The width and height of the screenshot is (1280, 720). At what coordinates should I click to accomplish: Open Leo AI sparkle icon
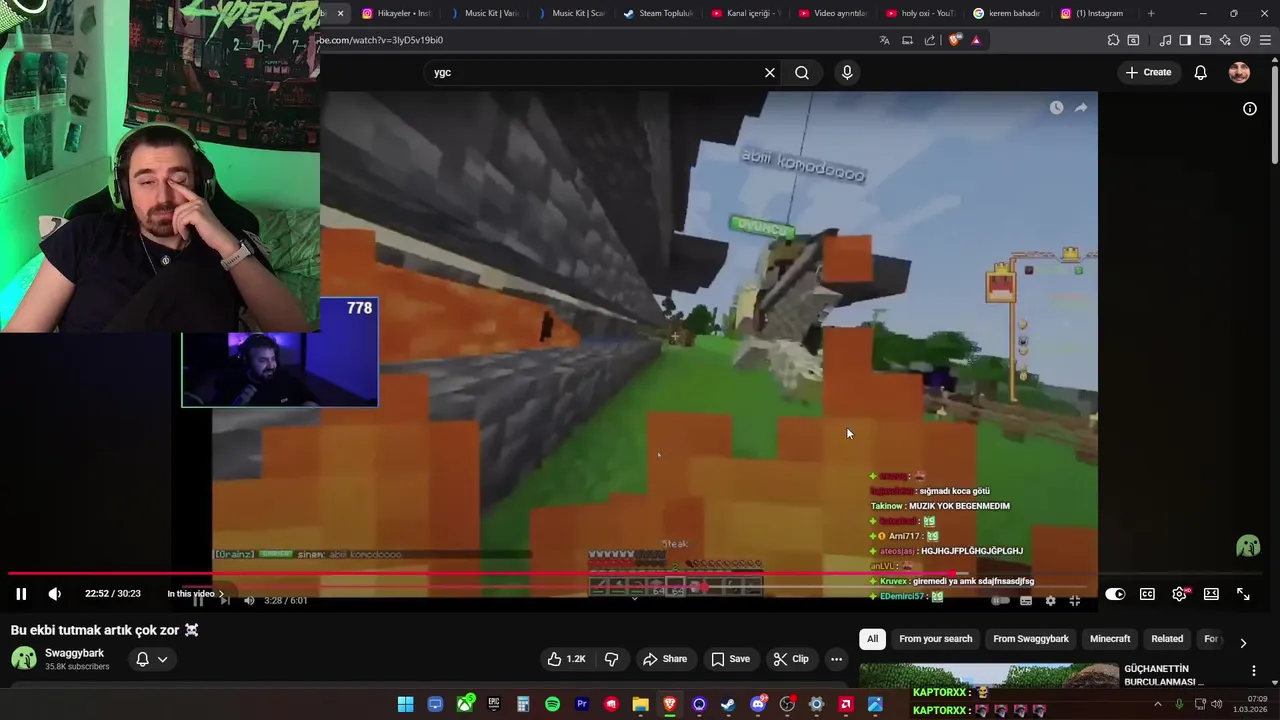point(1225,40)
